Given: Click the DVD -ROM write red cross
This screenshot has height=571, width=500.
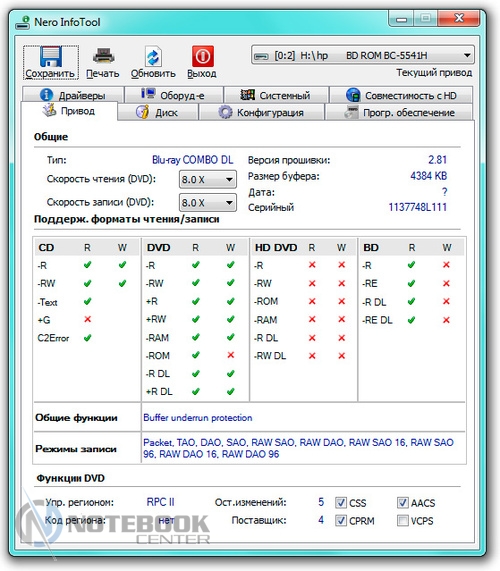Looking at the screenshot, I should [231, 355].
